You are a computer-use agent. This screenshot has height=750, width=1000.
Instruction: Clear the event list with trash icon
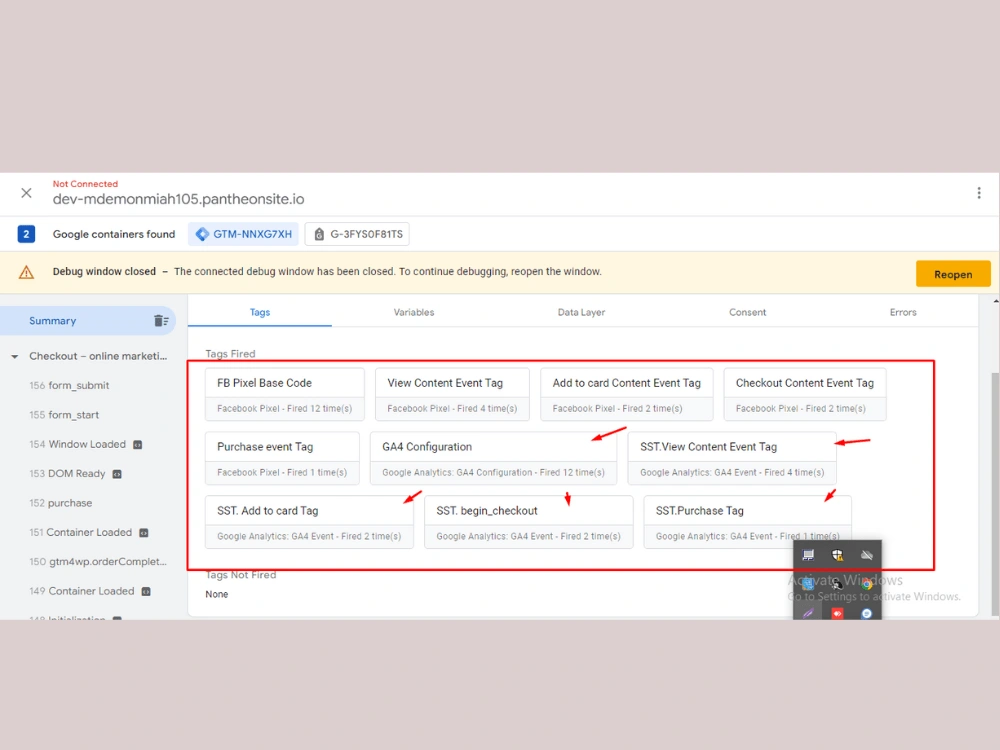(161, 321)
